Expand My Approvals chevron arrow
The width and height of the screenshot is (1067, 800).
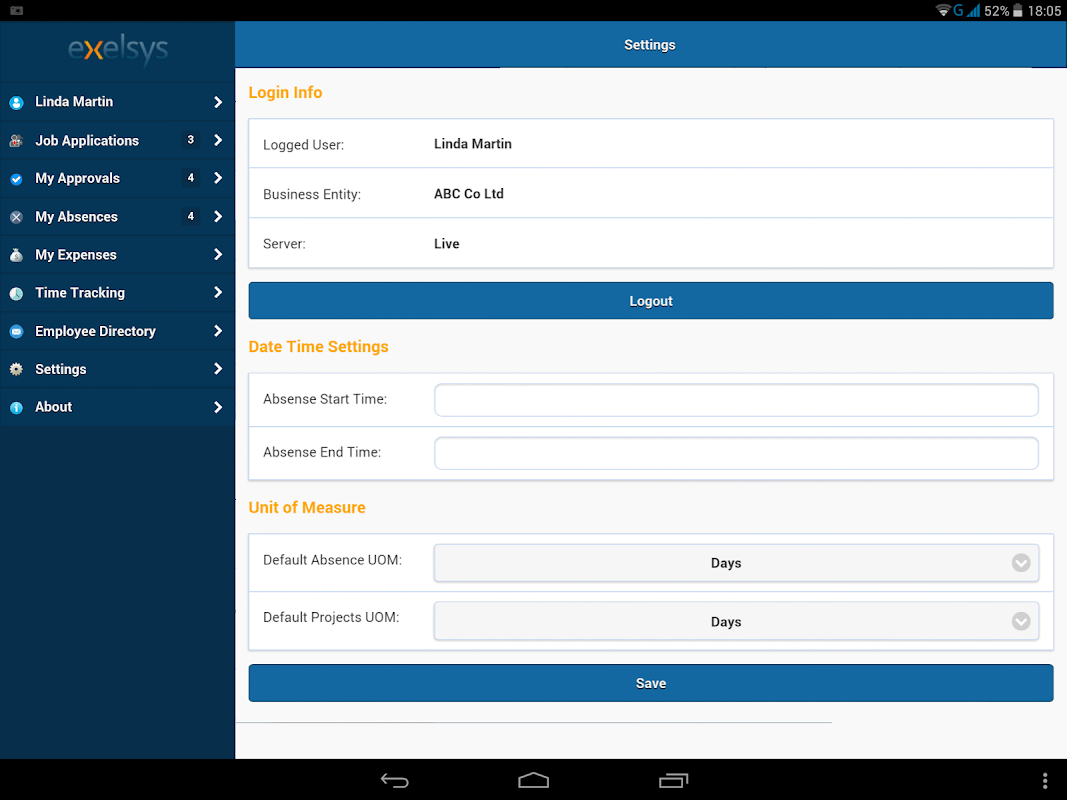tap(218, 178)
